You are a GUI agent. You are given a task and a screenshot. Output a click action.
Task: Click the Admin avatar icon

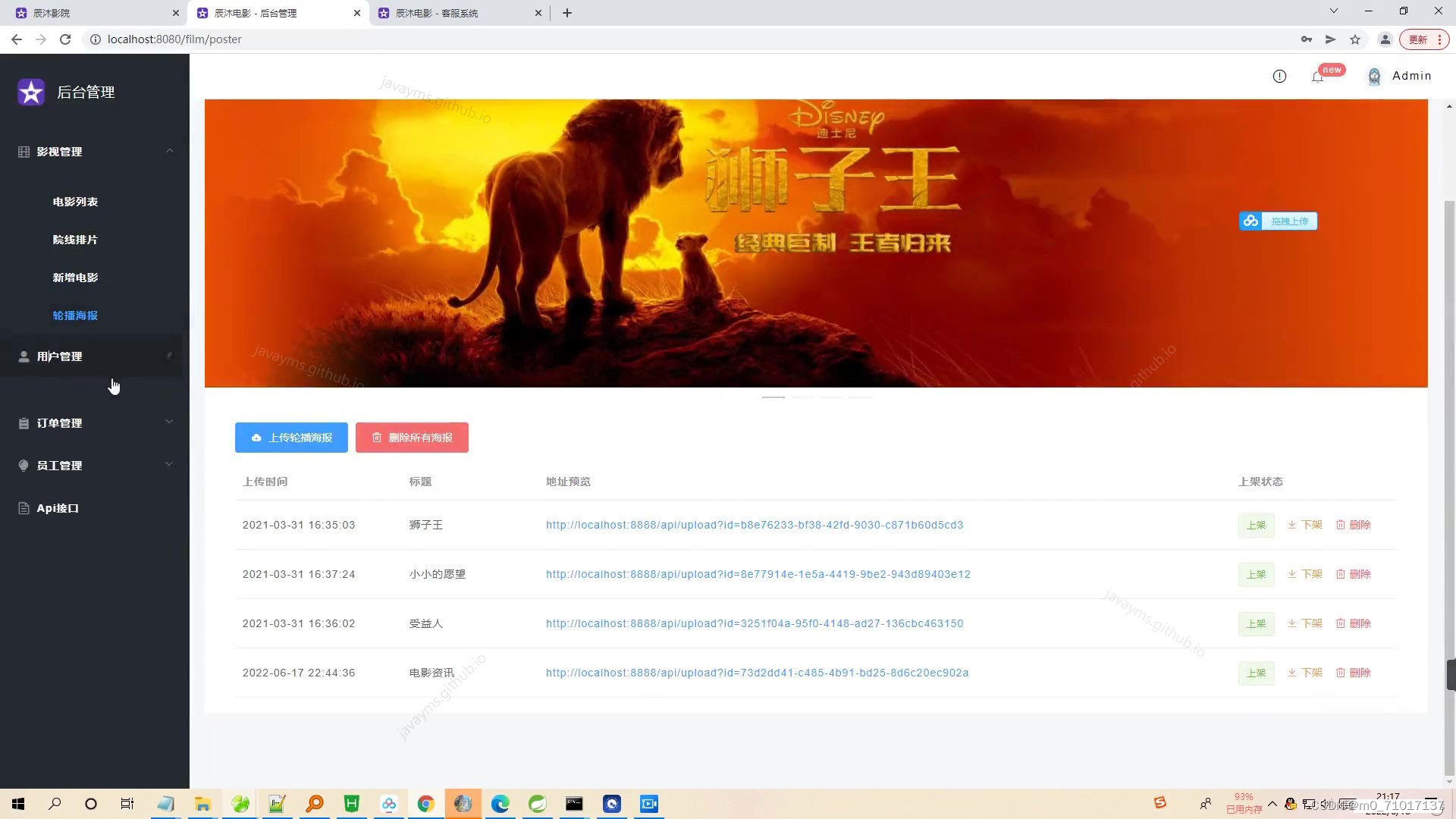click(x=1374, y=77)
